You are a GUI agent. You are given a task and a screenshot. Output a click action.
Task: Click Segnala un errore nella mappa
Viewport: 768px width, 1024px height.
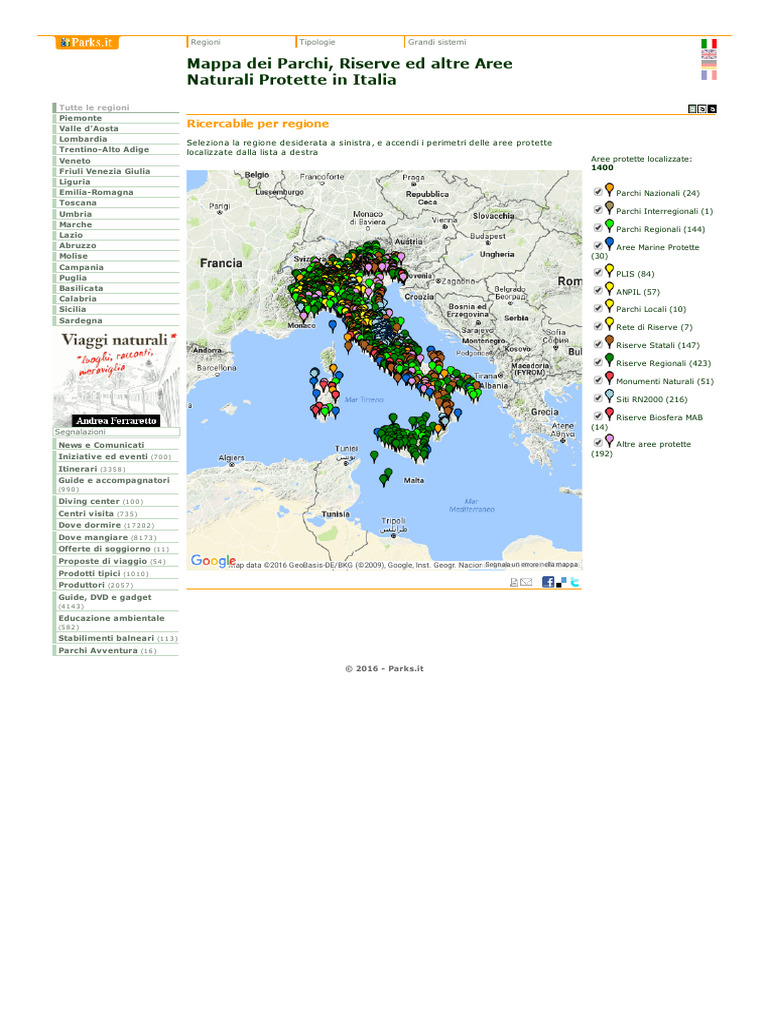(x=532, y=564)
